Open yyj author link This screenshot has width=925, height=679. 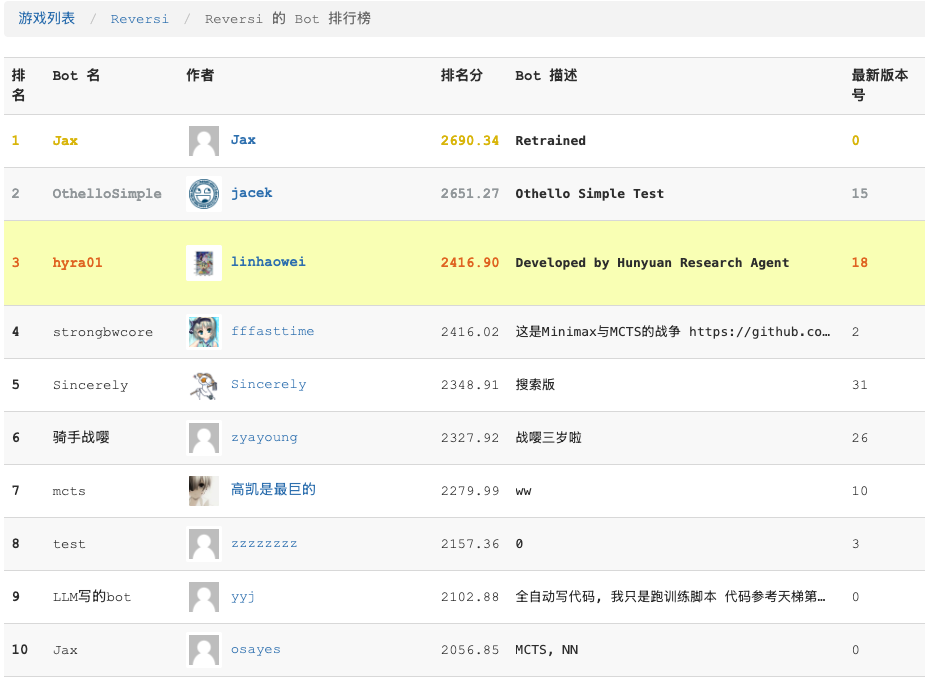click(242, 596)
